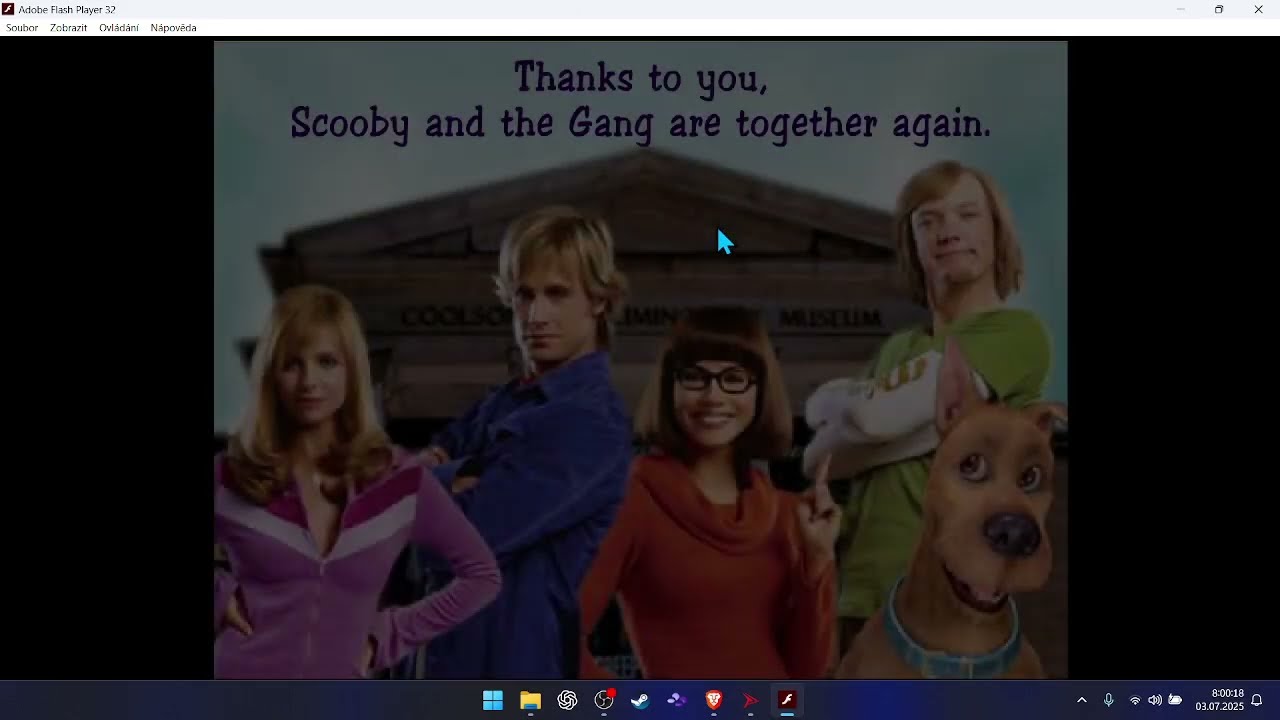Open the OBS Studio taskbar icon
Image resolution: width=1280 pixels, height=720 pixels.
(604, 700)
